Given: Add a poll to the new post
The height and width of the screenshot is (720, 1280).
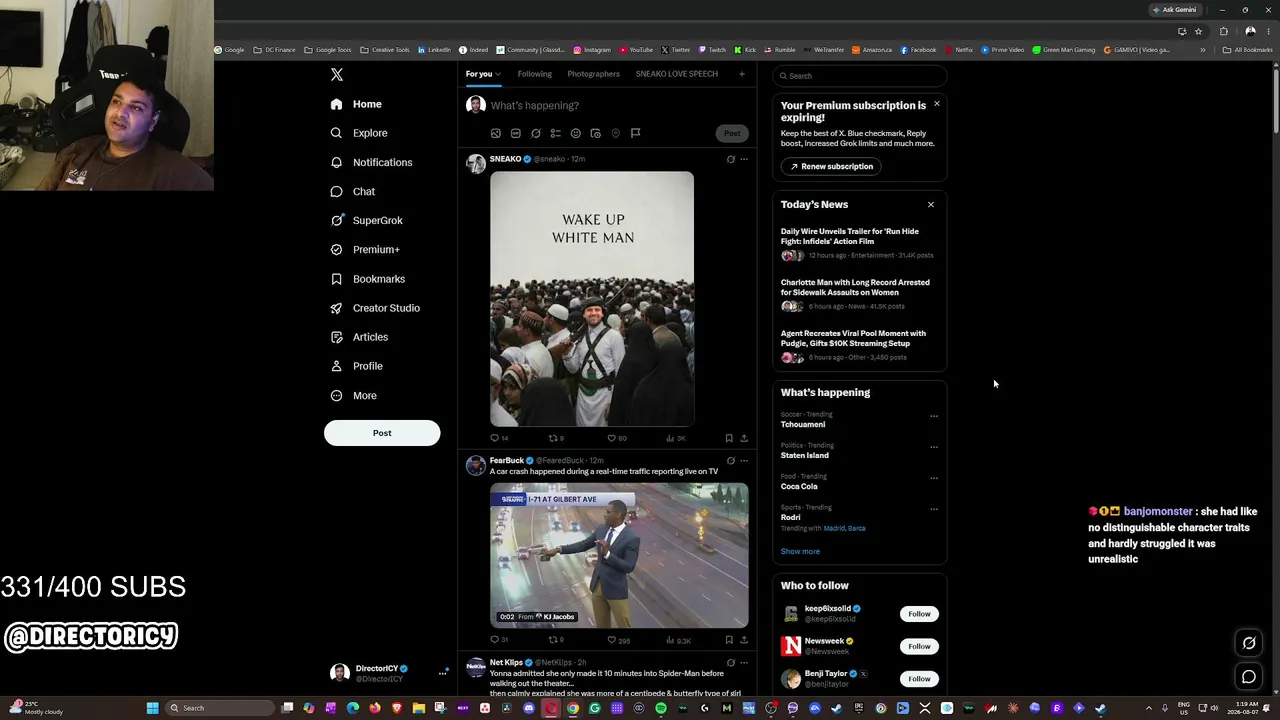Looking at the screenshot, I should 555,133.
